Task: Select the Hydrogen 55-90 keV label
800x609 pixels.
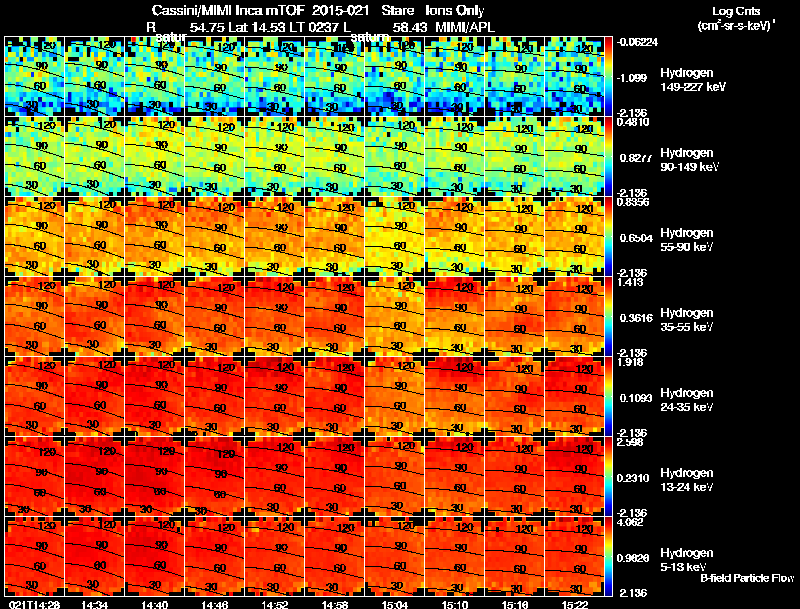Action: [687, 240]
